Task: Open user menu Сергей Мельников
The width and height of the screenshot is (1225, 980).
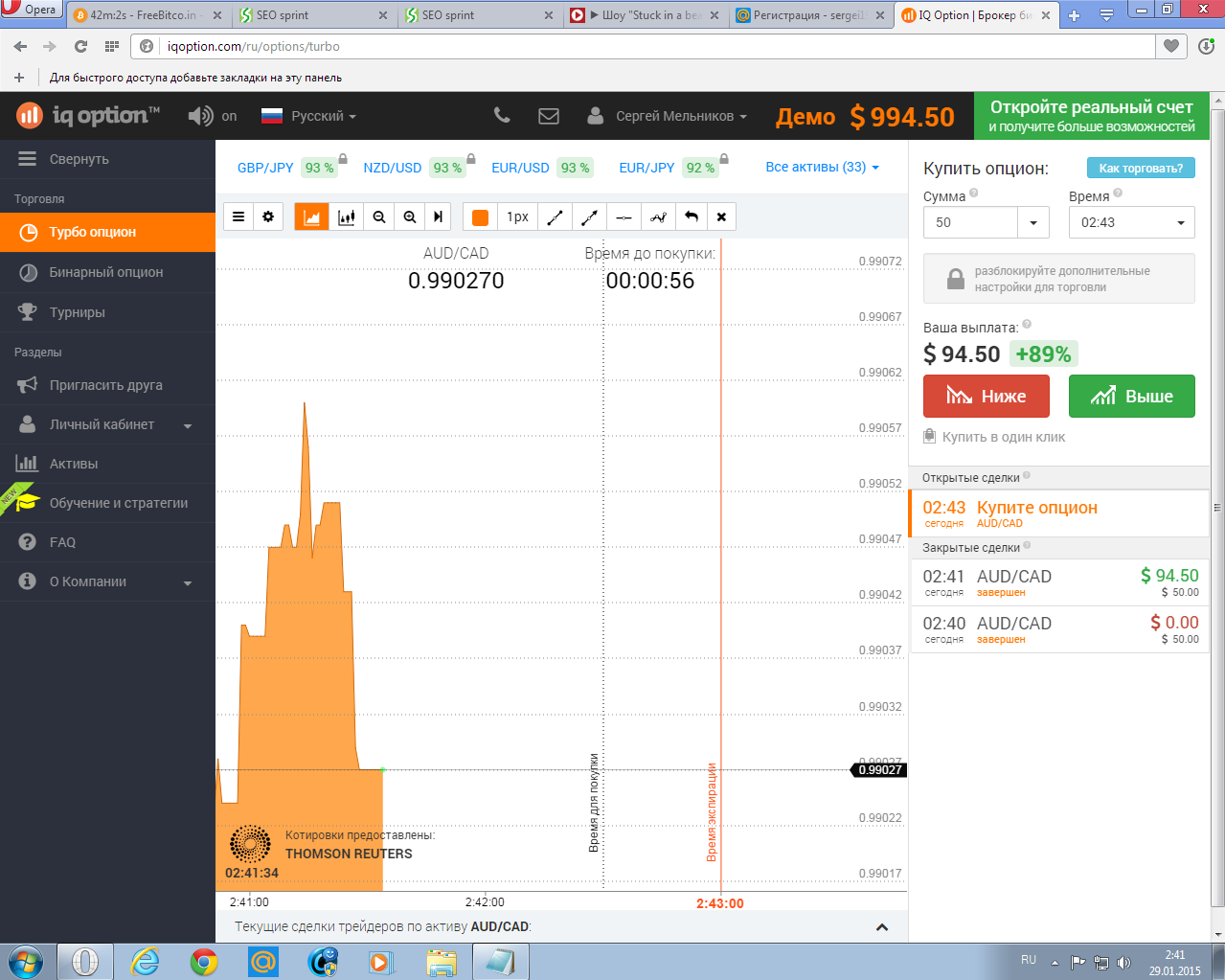Action: click(x=668, y=116)
